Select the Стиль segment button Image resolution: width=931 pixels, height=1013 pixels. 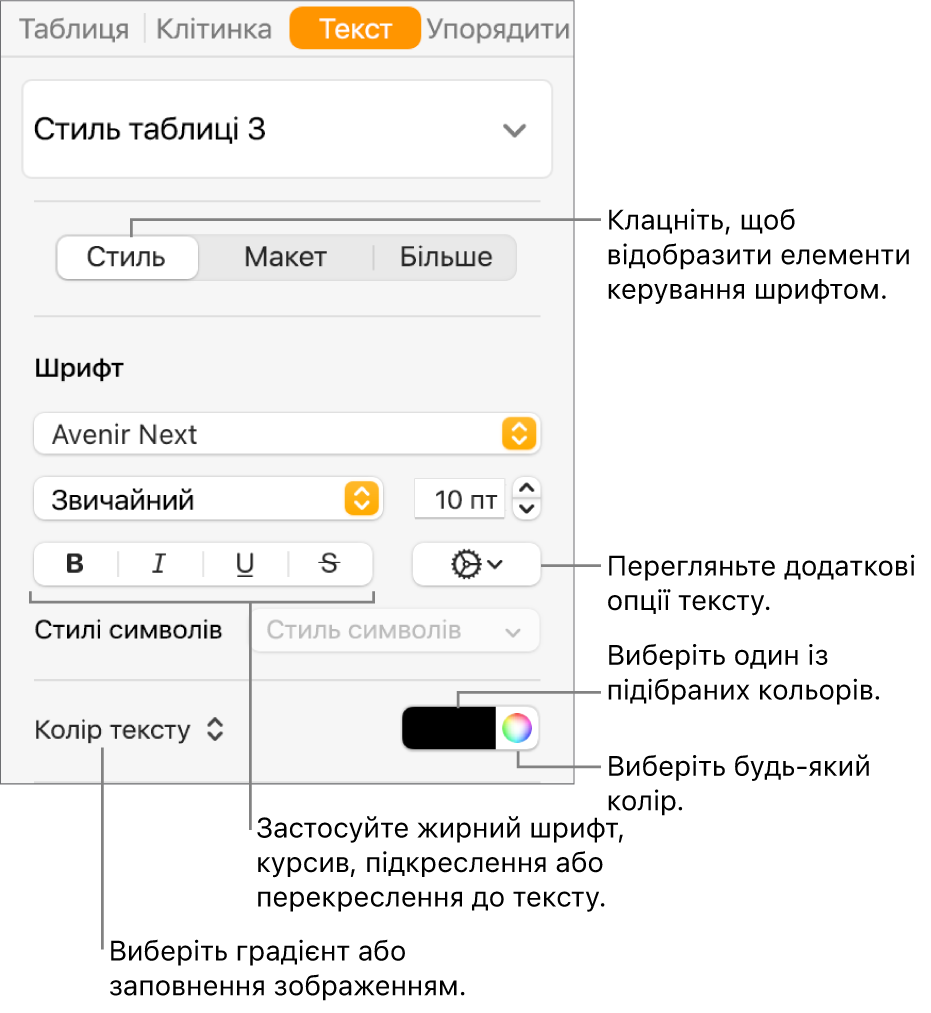pos(127,257)
